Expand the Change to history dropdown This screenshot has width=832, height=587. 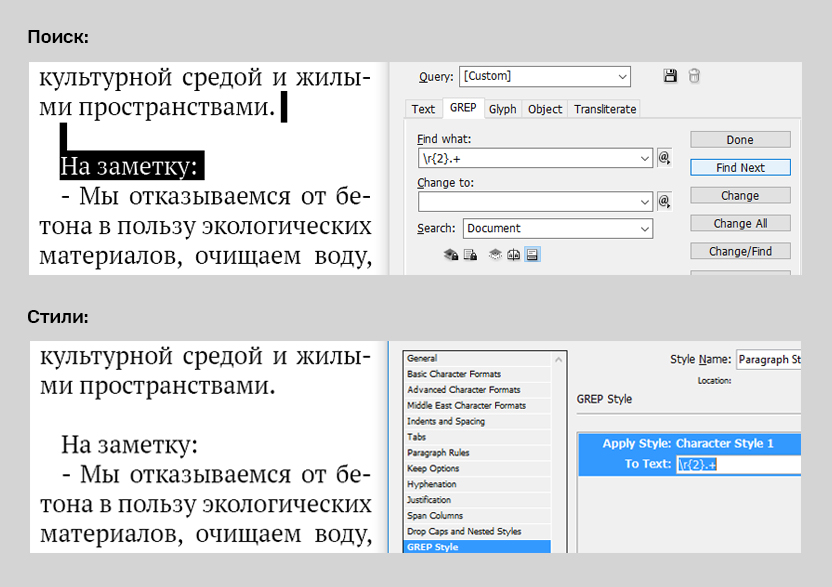(645, 202)
